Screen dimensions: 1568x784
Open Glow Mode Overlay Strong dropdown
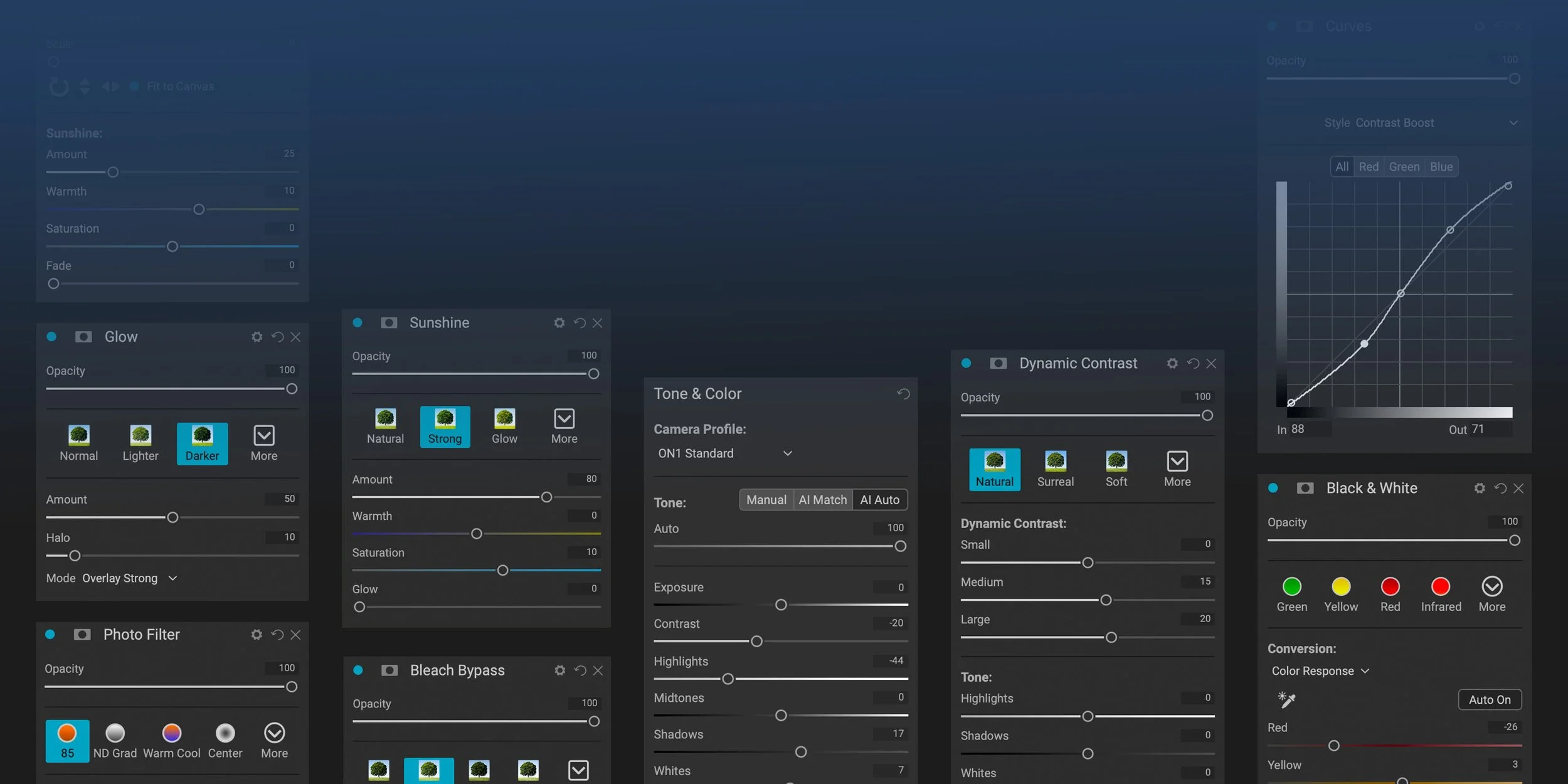click(x=130, y=578)
